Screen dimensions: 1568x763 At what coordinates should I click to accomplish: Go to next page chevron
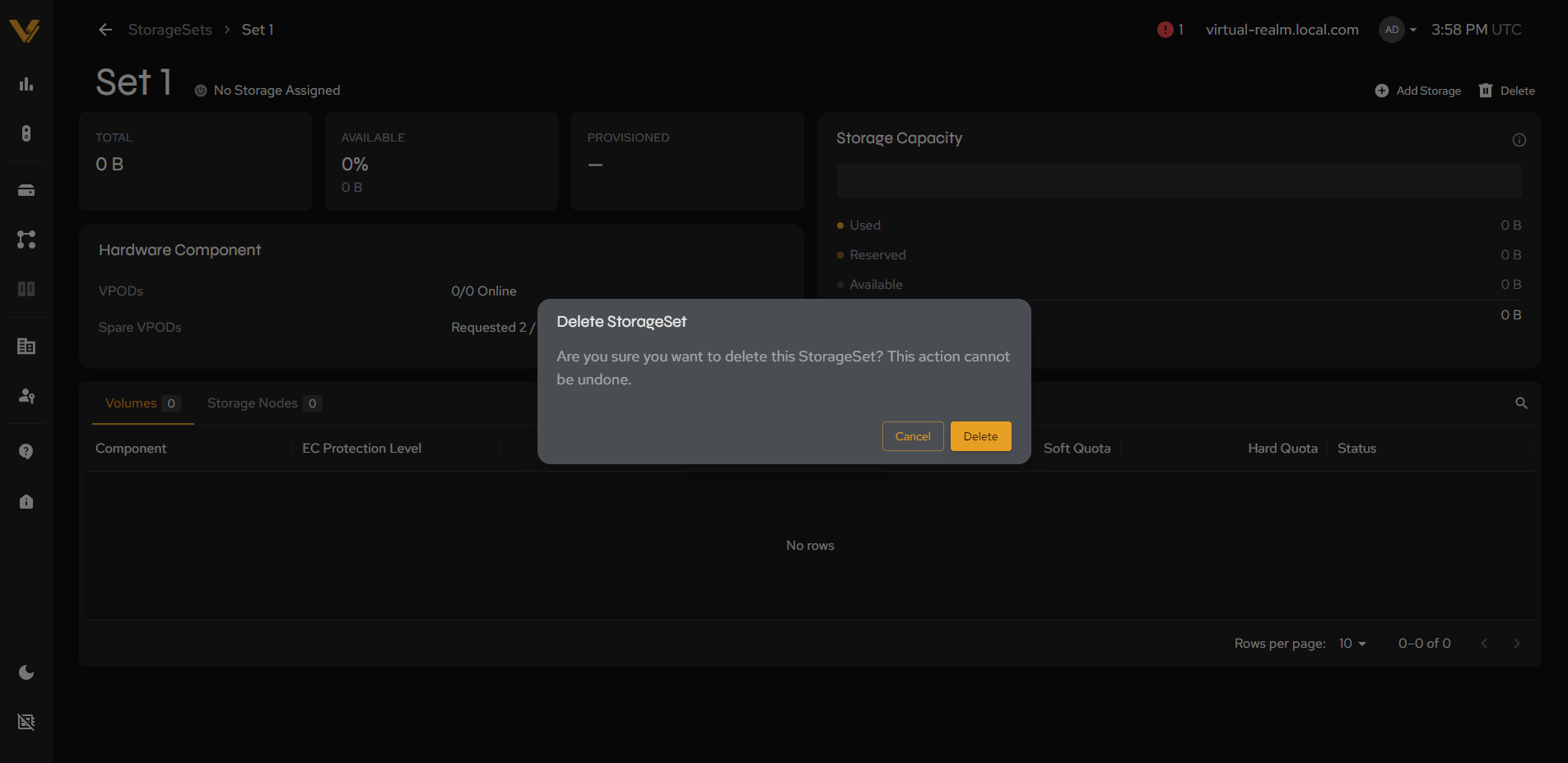coord(1517,644)
